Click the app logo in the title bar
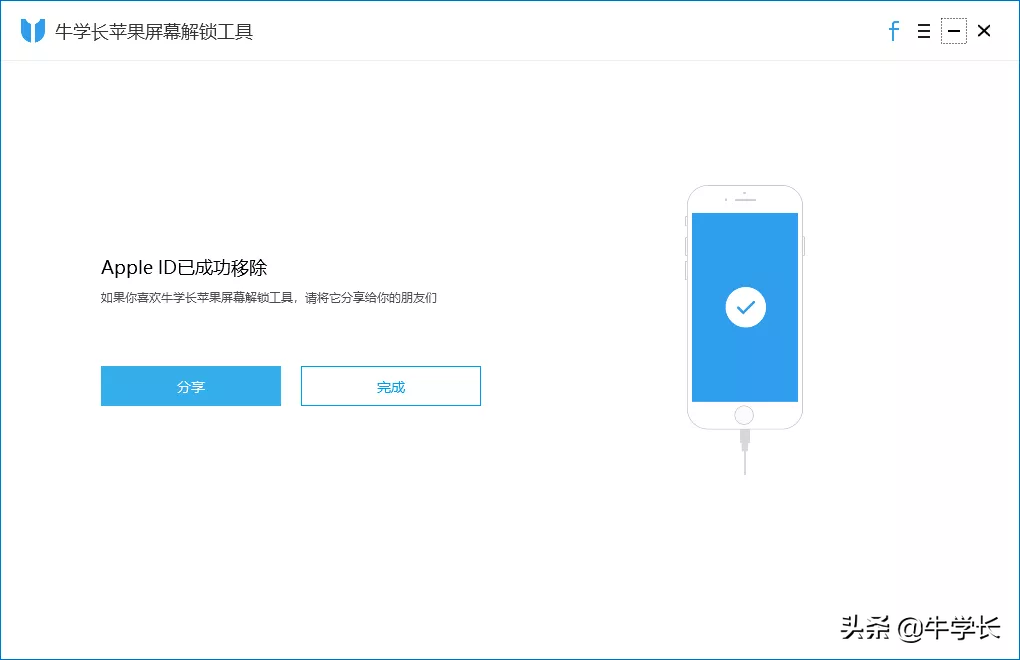This screenshot has height=660, width=1020. (32, 31)
